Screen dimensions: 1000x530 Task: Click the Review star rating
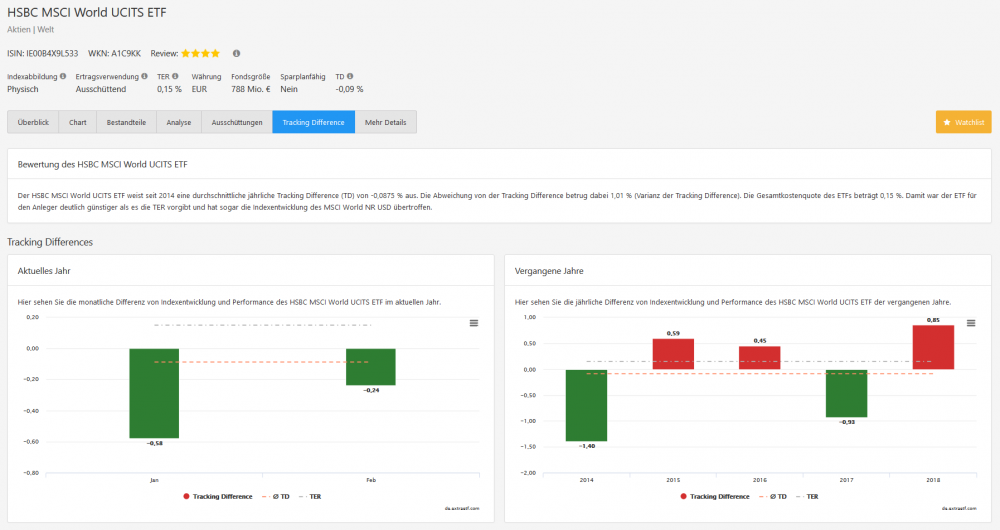coord(200,53)
